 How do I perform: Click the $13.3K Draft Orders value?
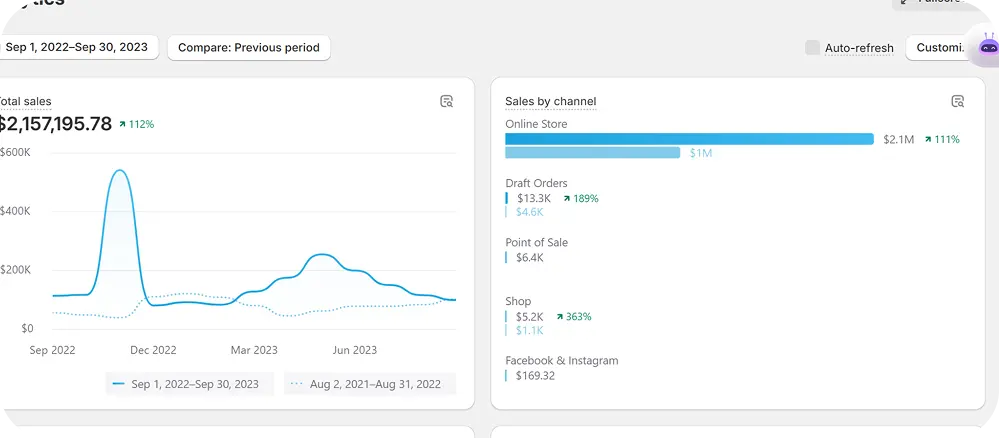click(x=534, y=198)
